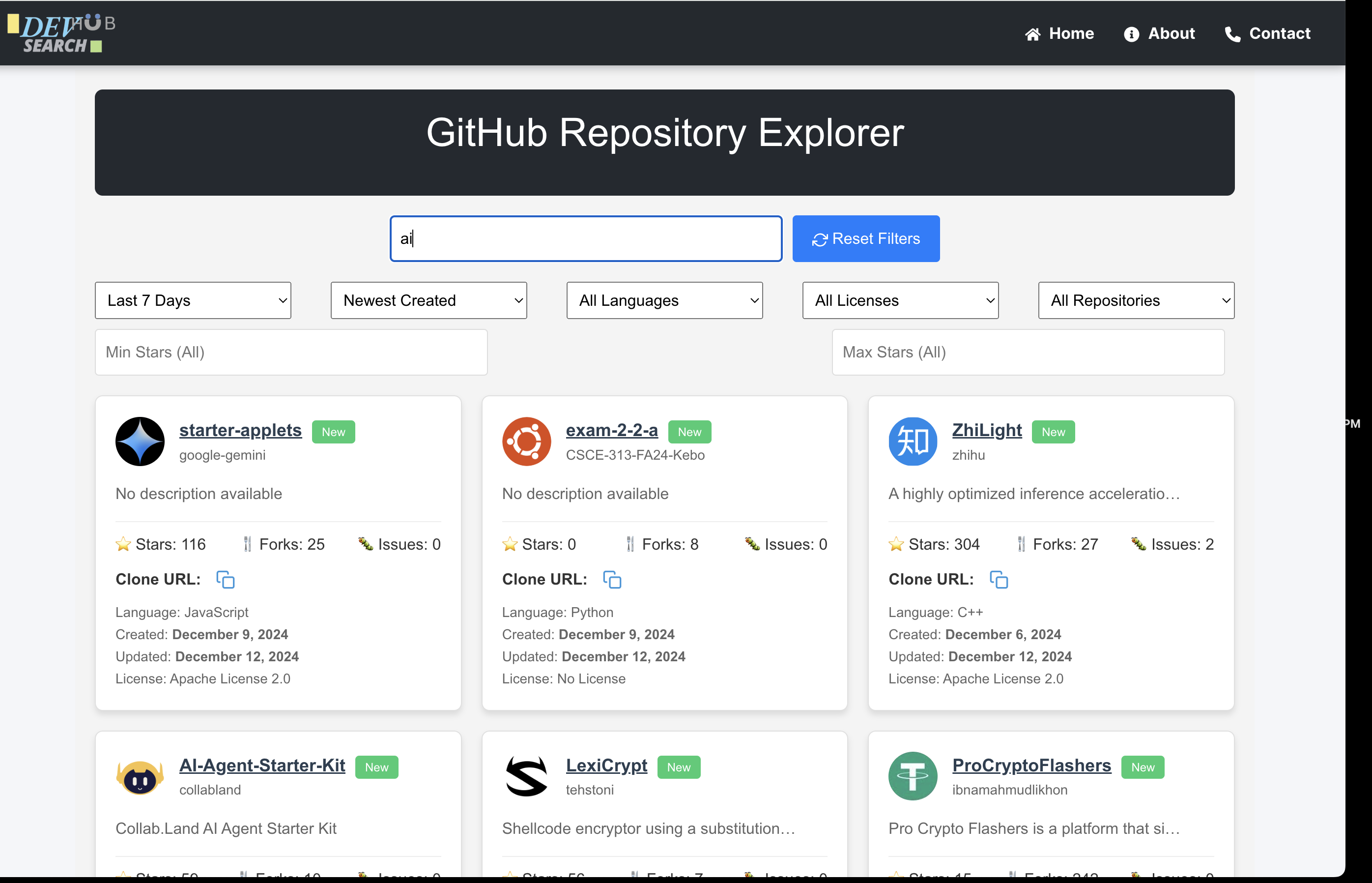Click the ProCryptoFlashers Tether-style avatar

pos(913,776)
